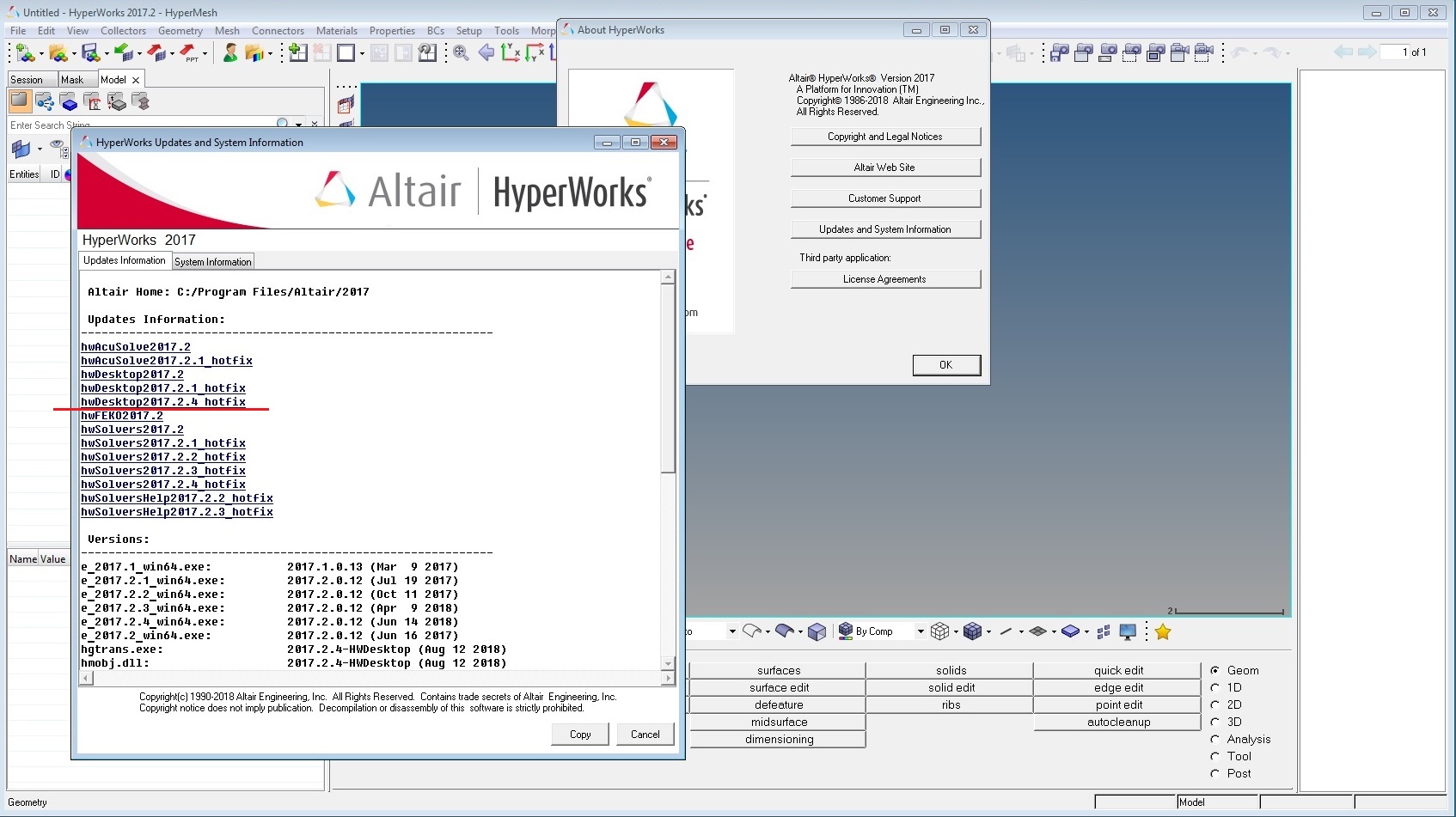This screenshot has width=1456, height=817.
Task: Click the Add Page green plus icon
Action: [x=297, y=53]
